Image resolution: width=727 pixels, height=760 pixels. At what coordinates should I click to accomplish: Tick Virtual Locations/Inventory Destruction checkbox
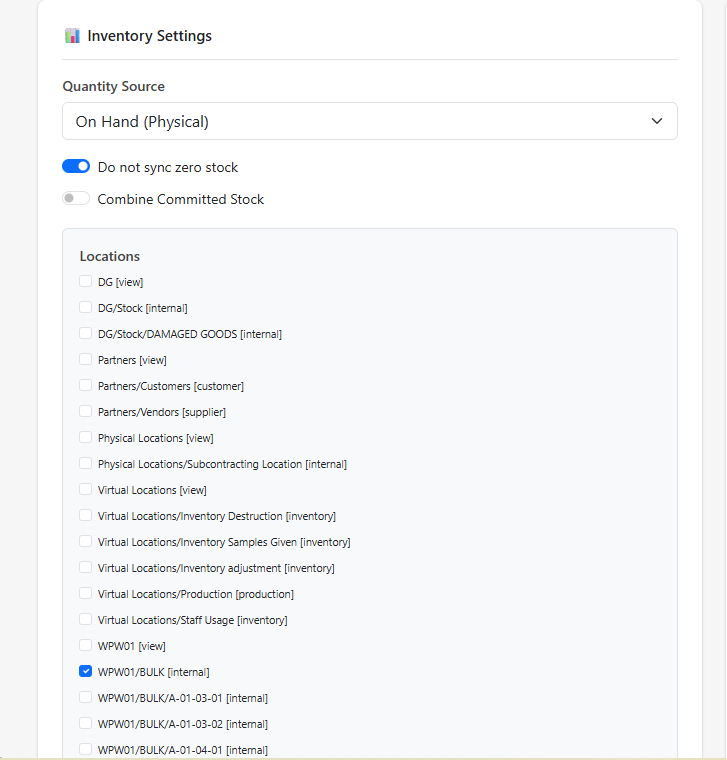pyautogui.click(x=86, y=516)
